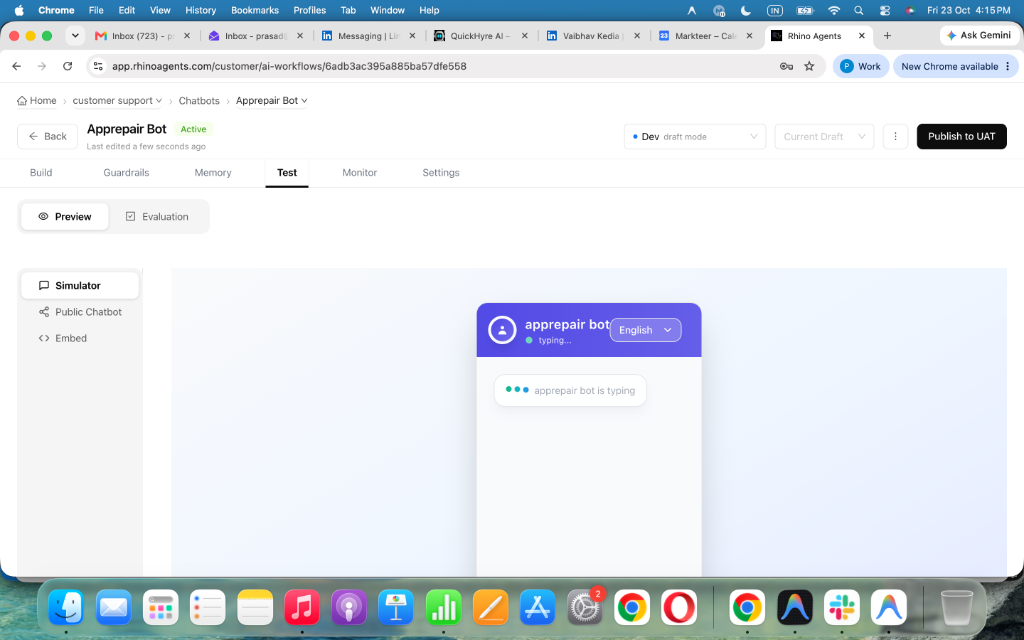Open a new tab with plus button

pos(887,36)
